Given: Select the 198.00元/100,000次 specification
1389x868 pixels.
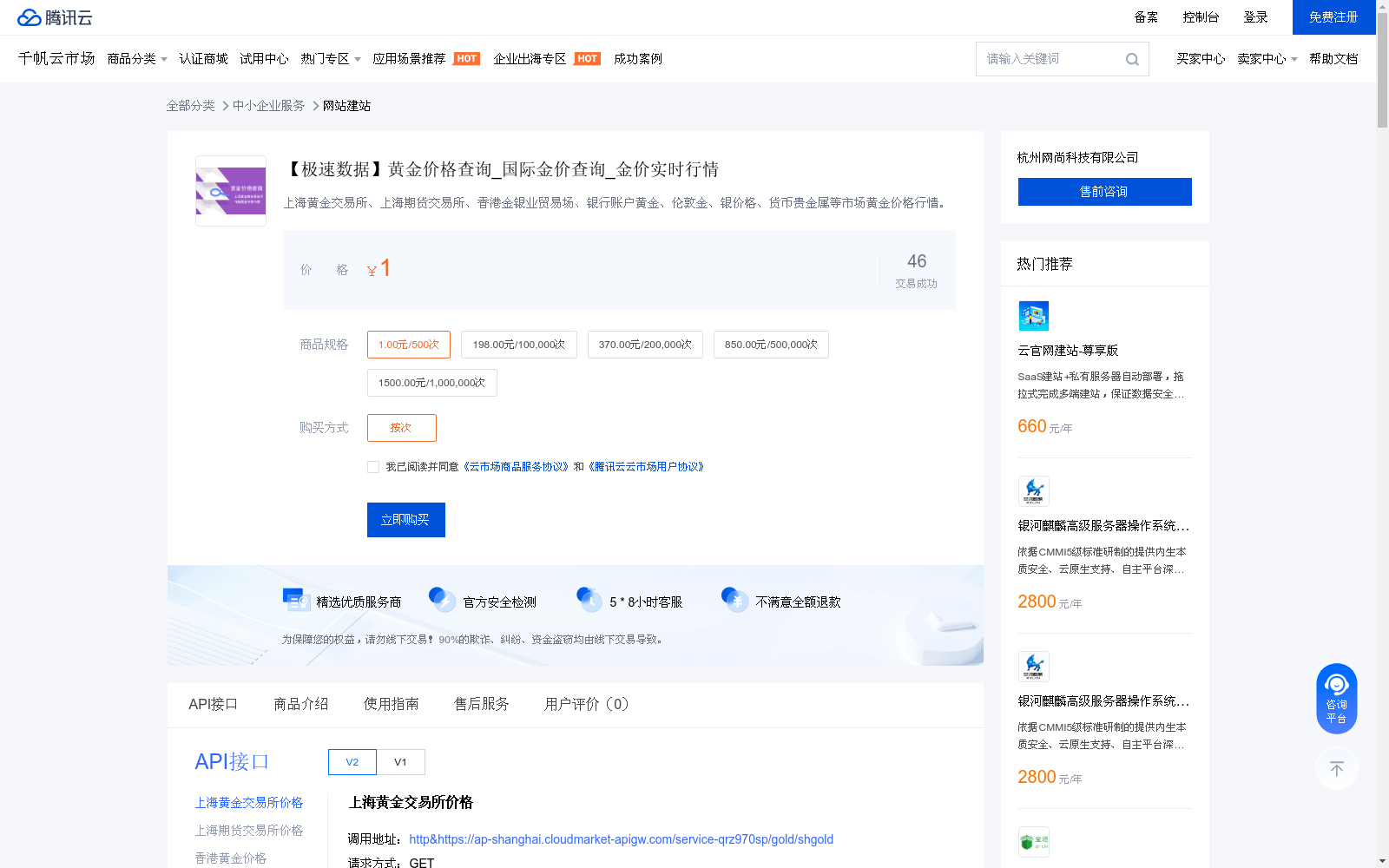Looking at the screenshot, I should (519, 345).
